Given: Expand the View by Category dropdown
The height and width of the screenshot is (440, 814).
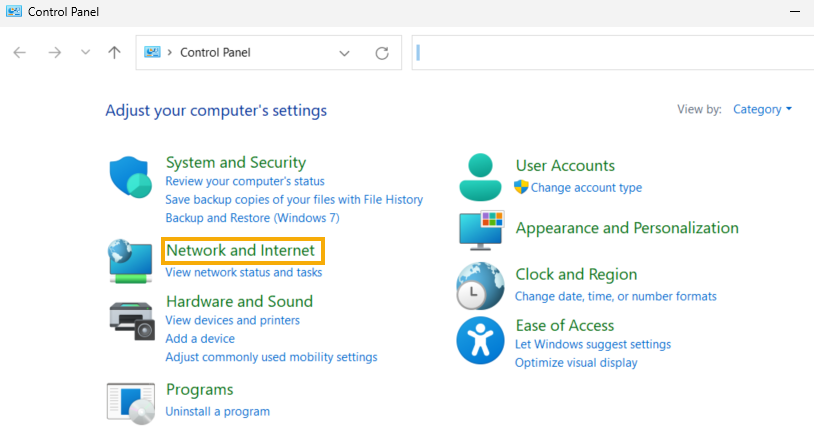Looking at the screenshot, I should point(762,109).
